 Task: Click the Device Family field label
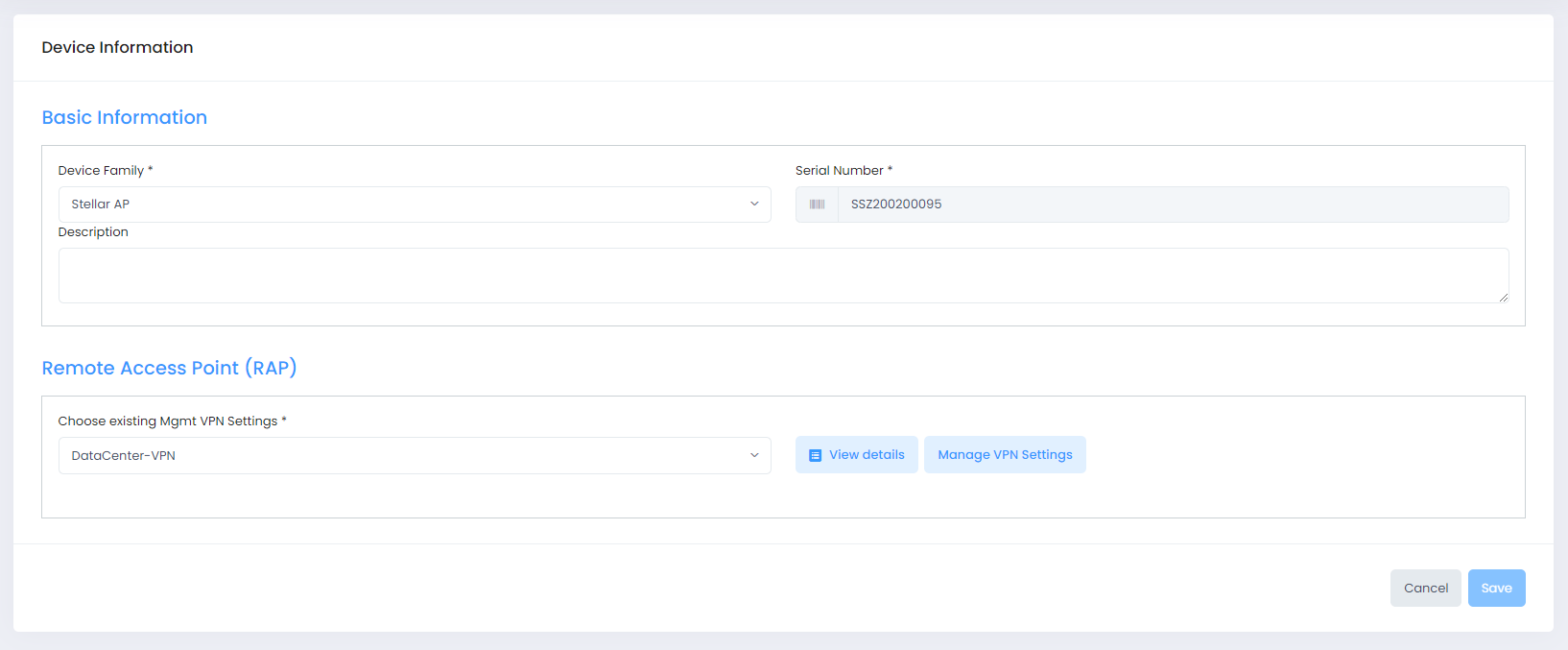[101, 170]
